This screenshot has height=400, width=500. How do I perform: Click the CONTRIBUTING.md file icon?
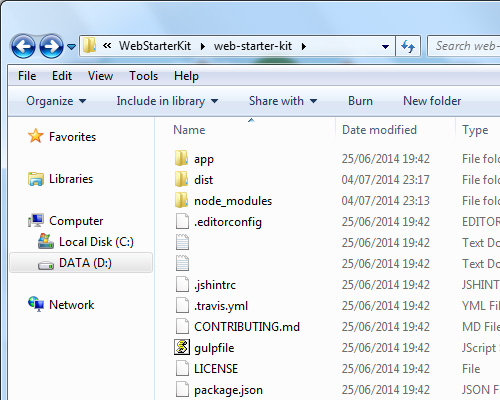[182, 326]
